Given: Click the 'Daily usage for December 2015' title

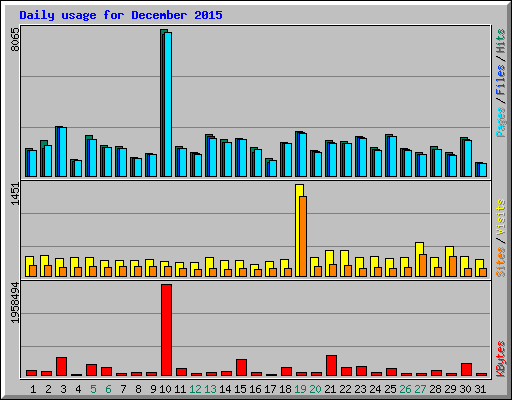Looking at the screenshot, I should [121, 15].
